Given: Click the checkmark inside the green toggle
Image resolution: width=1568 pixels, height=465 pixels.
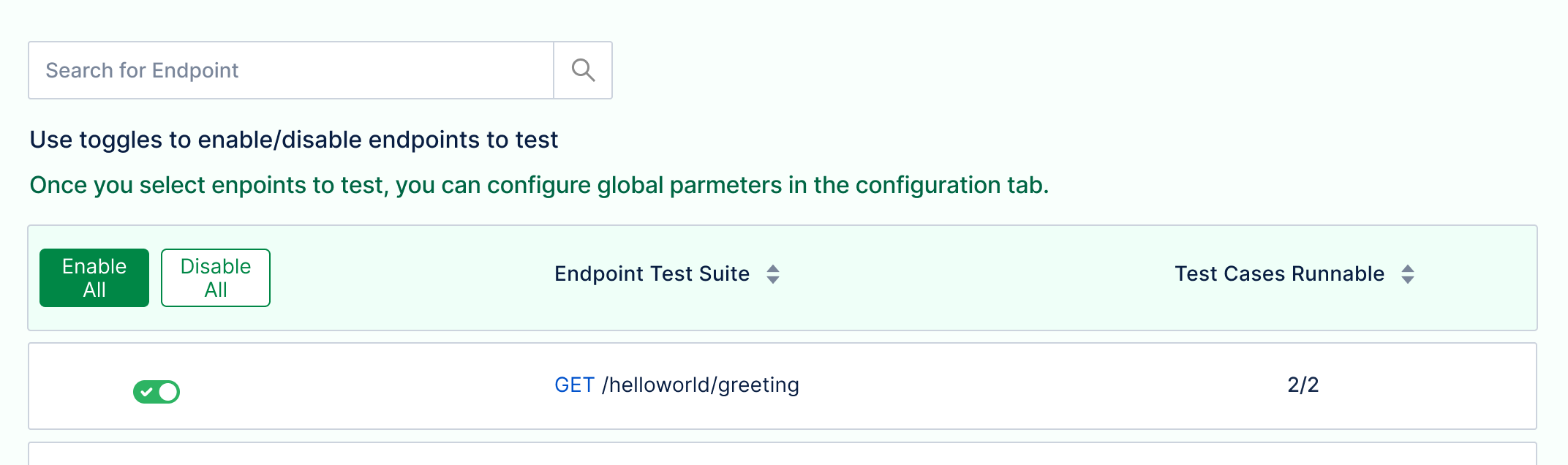Looking at the screenshot, I should 146,392.
